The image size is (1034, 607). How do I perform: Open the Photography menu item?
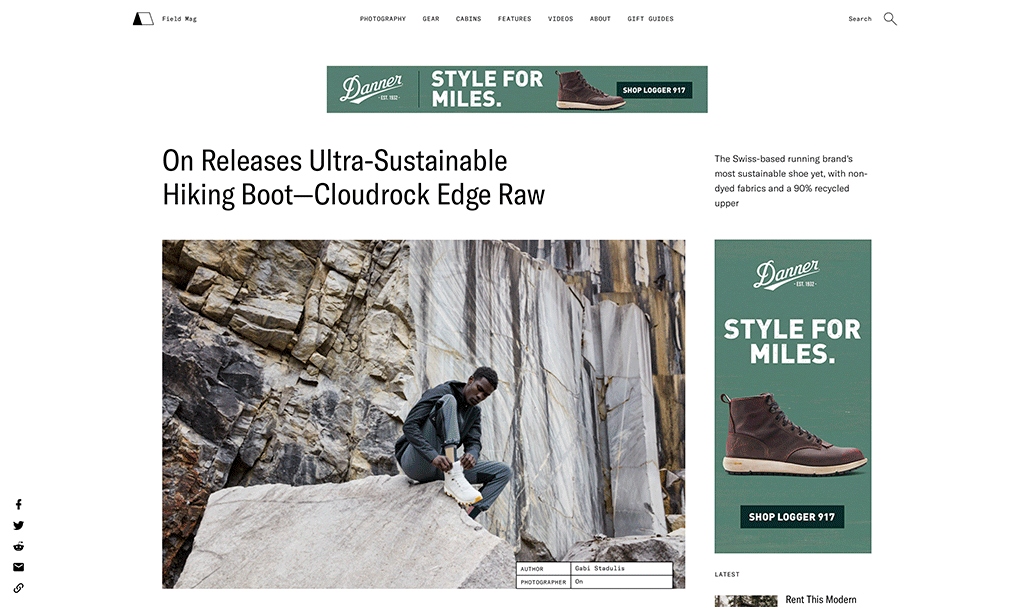[x=382, y=18]
